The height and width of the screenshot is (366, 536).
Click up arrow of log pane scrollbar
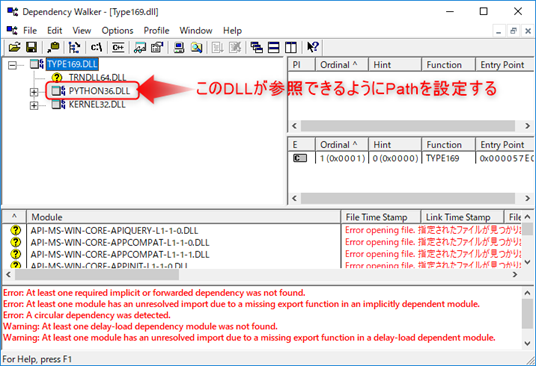[x=527, y=293]
